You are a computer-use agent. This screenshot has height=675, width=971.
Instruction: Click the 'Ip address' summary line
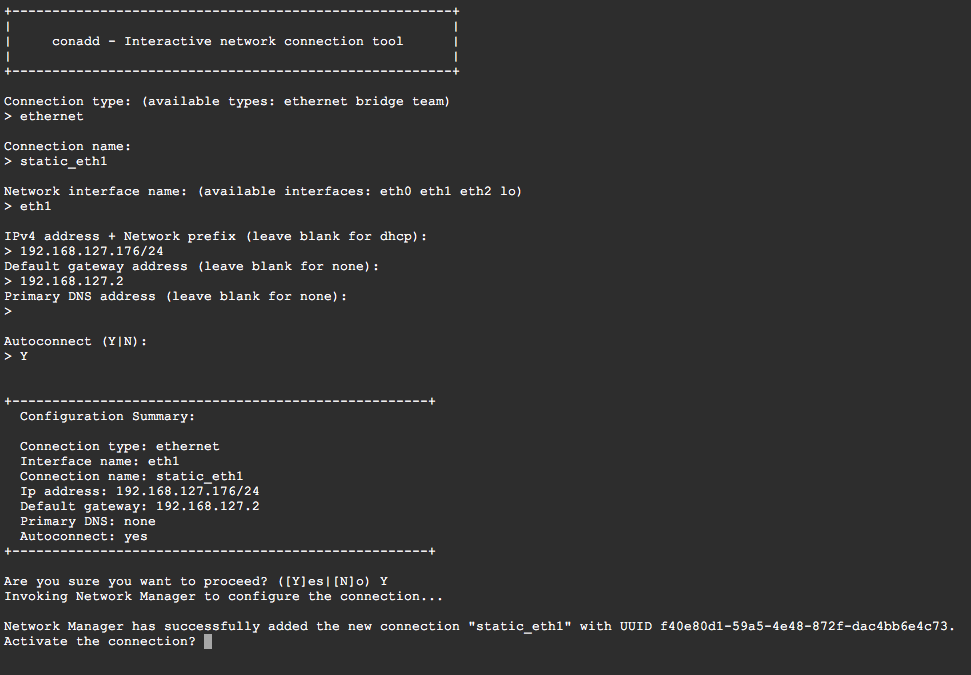139,492
